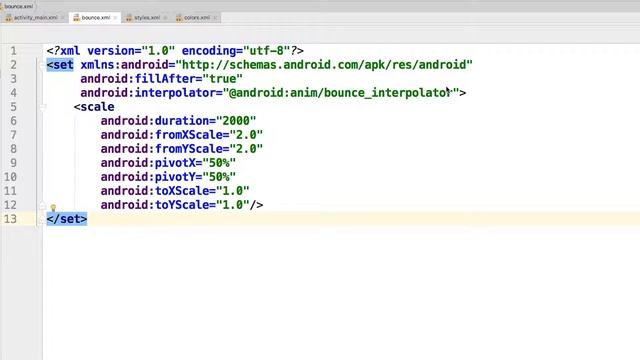Click android:toYScale attribute name
This screenshot has width=640, height=360.
coord(155,205)
